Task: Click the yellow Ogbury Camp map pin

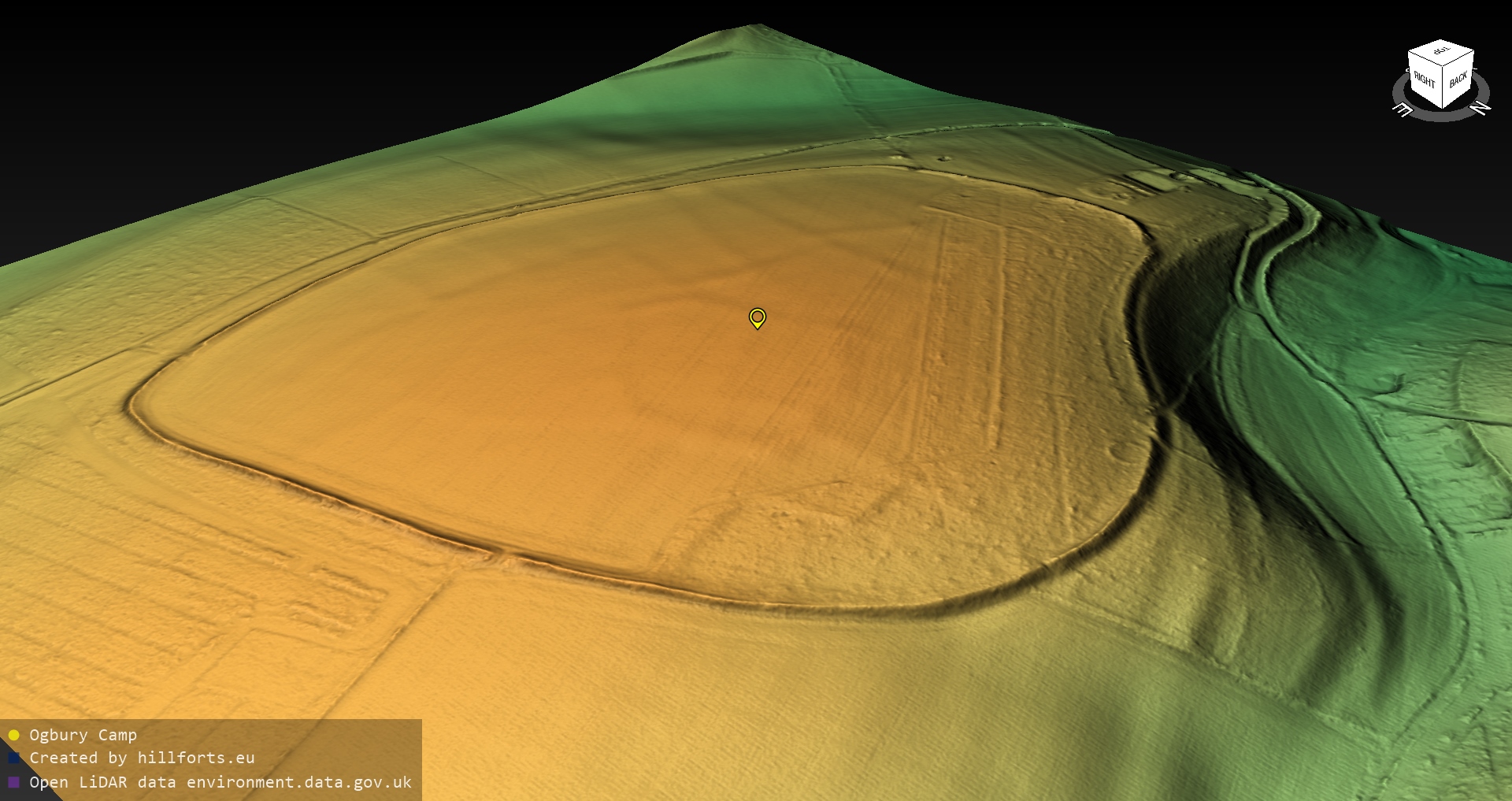Action: (x=757, y=317)
